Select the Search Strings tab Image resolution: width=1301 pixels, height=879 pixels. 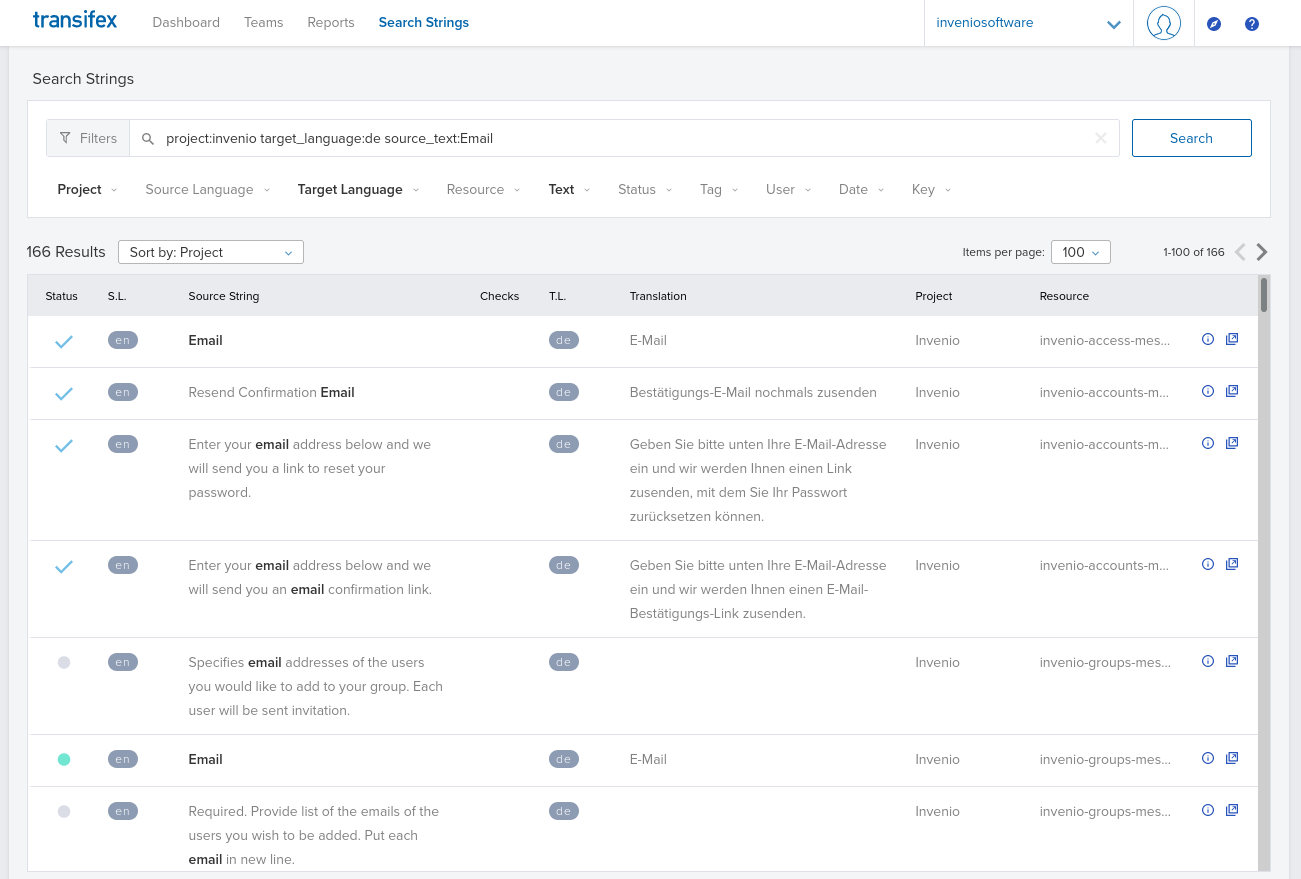tap(424, 22)
